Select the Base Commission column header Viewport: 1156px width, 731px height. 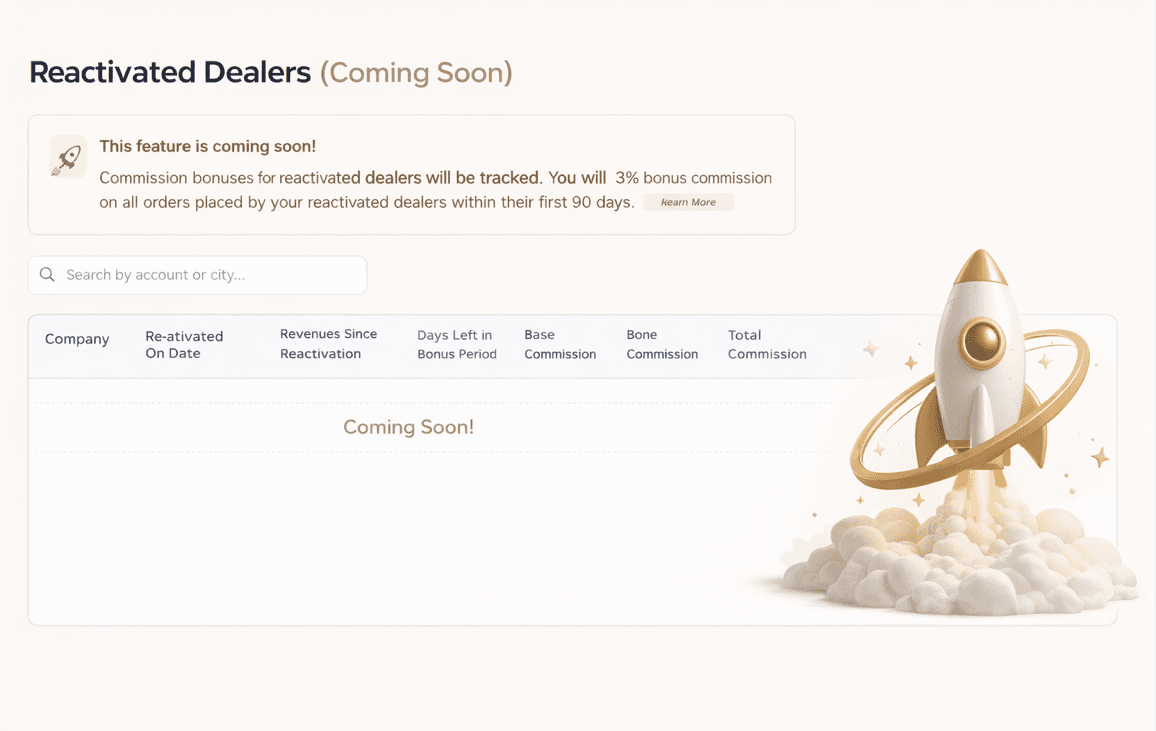560,344
